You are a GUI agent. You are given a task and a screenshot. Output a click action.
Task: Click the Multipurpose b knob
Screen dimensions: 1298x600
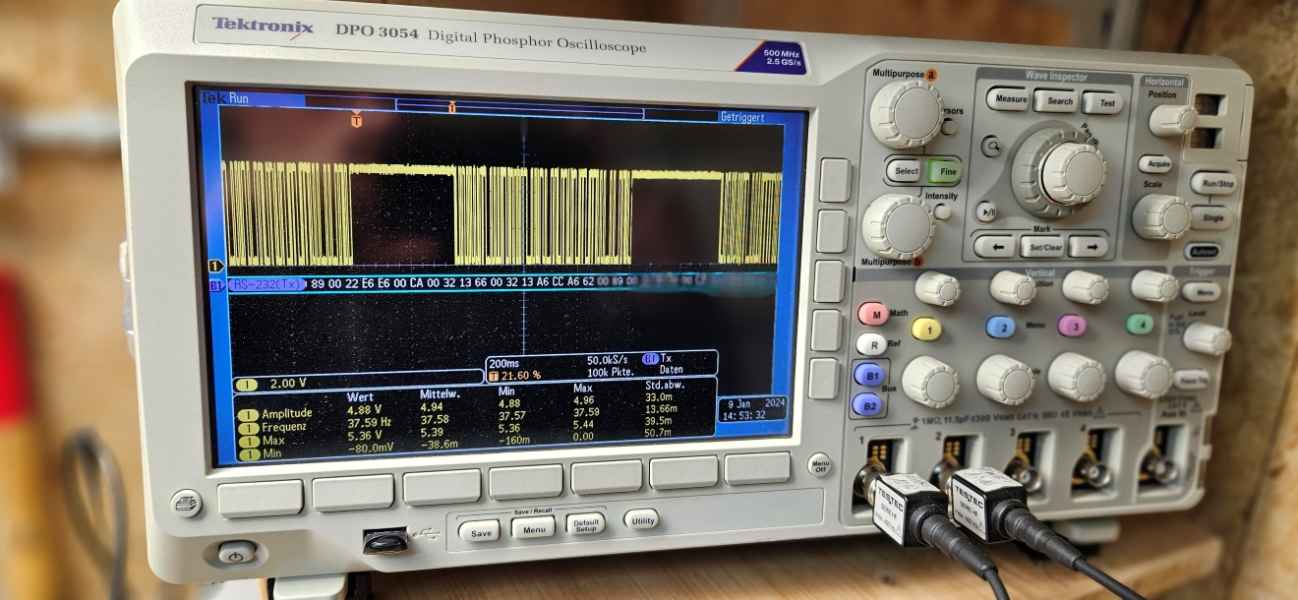point(898,225)
